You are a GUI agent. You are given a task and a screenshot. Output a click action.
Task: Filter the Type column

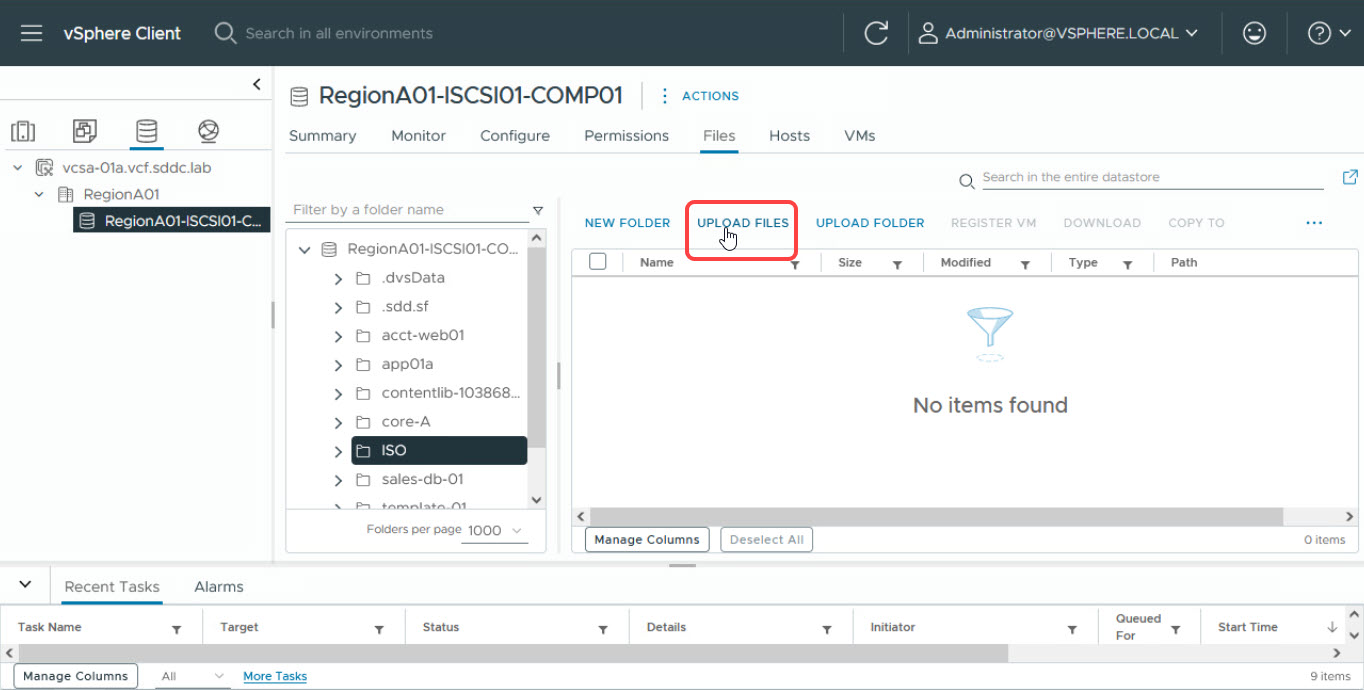(1127, 264)
